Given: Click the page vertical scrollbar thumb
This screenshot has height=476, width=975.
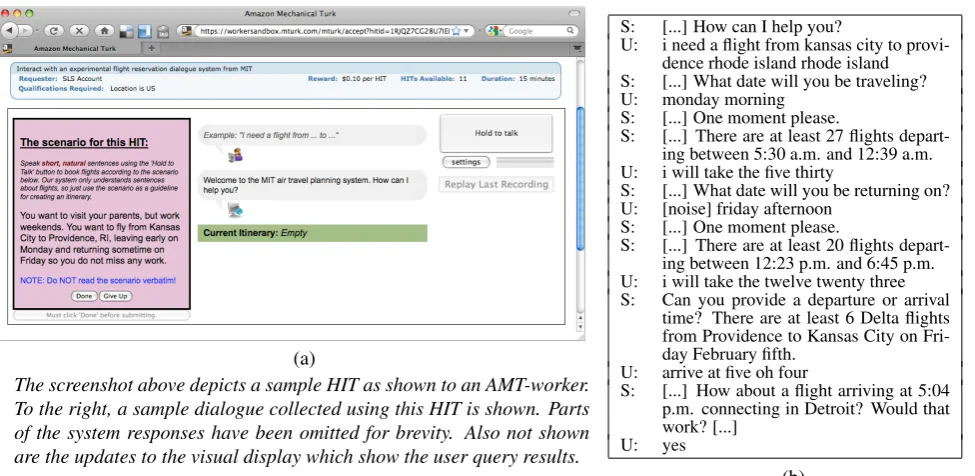Looking at the screenshot, I should coord(581,178).
